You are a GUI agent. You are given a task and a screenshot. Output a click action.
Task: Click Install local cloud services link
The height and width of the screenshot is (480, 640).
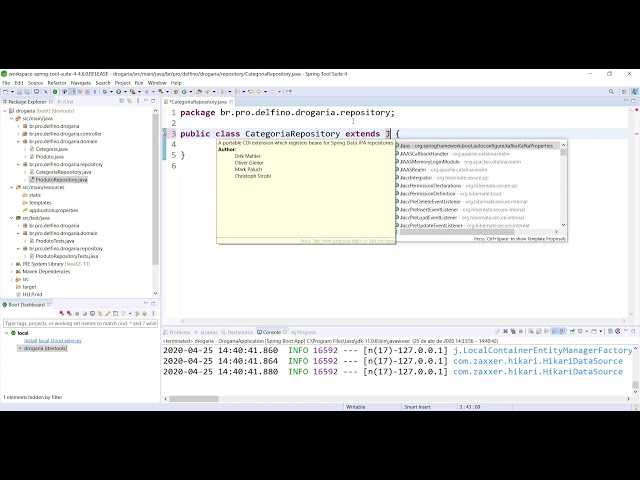[x=53, y=341]
